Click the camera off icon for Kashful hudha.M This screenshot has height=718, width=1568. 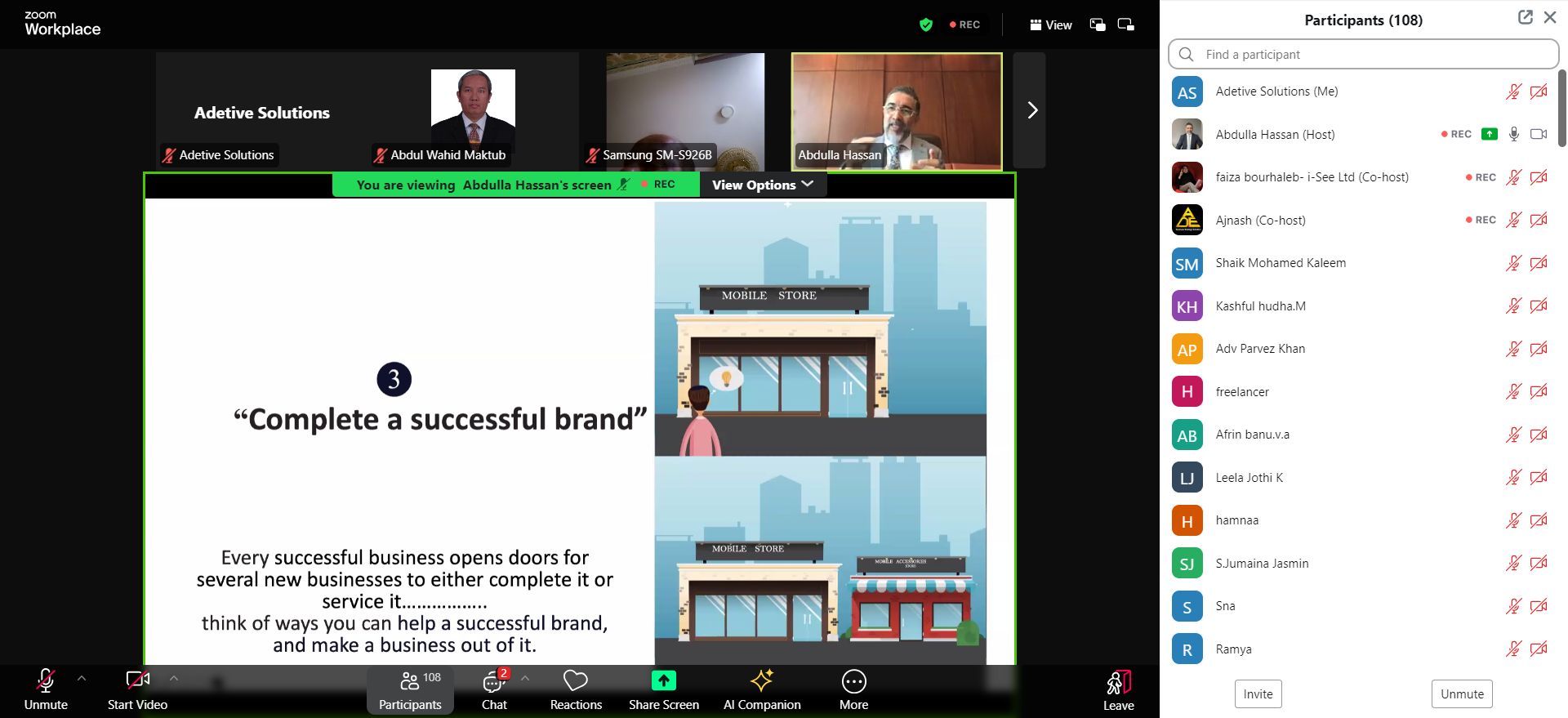pos(1539,306)
